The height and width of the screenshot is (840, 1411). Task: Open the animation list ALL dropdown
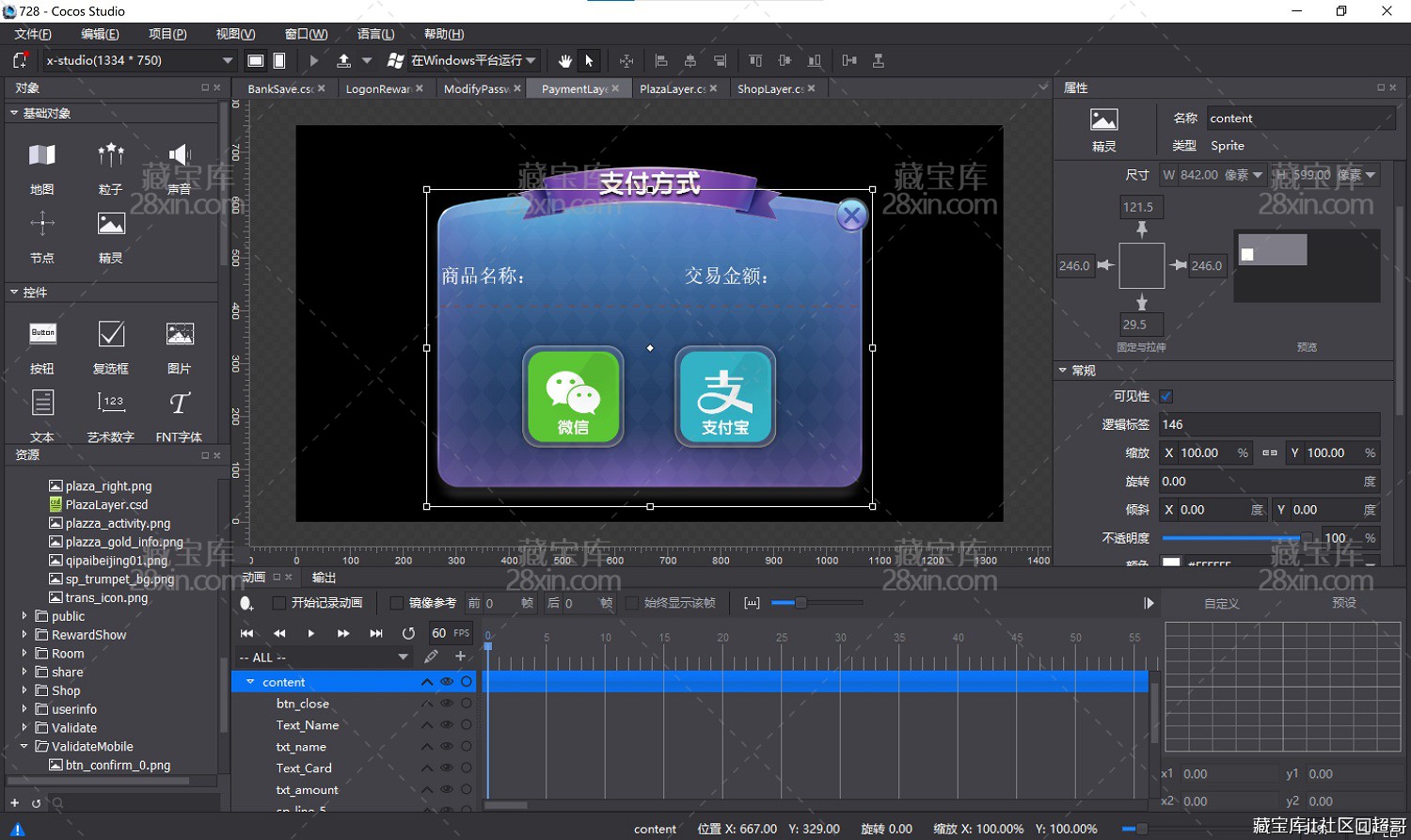point(325,658)
